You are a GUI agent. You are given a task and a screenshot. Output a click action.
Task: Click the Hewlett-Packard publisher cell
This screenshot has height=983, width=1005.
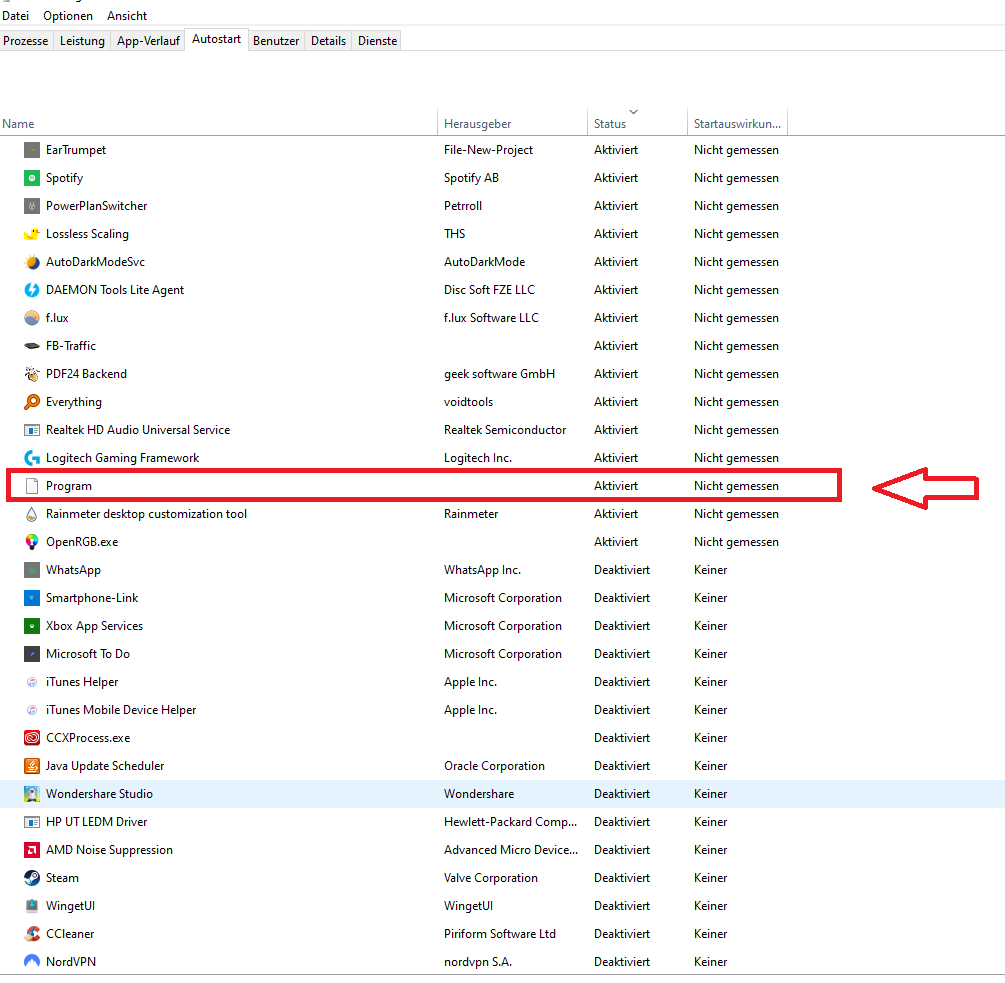point(510,822)
